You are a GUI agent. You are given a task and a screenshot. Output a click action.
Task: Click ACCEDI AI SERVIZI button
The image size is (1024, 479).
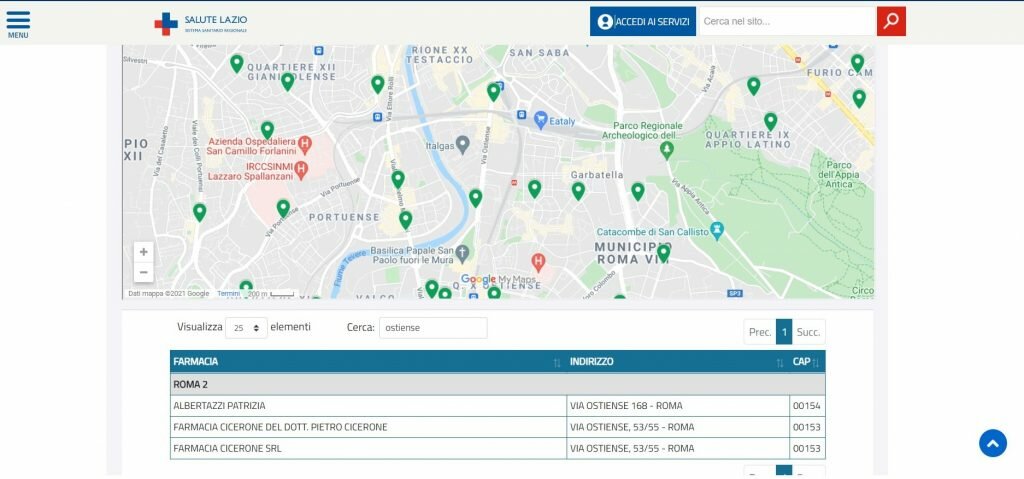point(642,21)
